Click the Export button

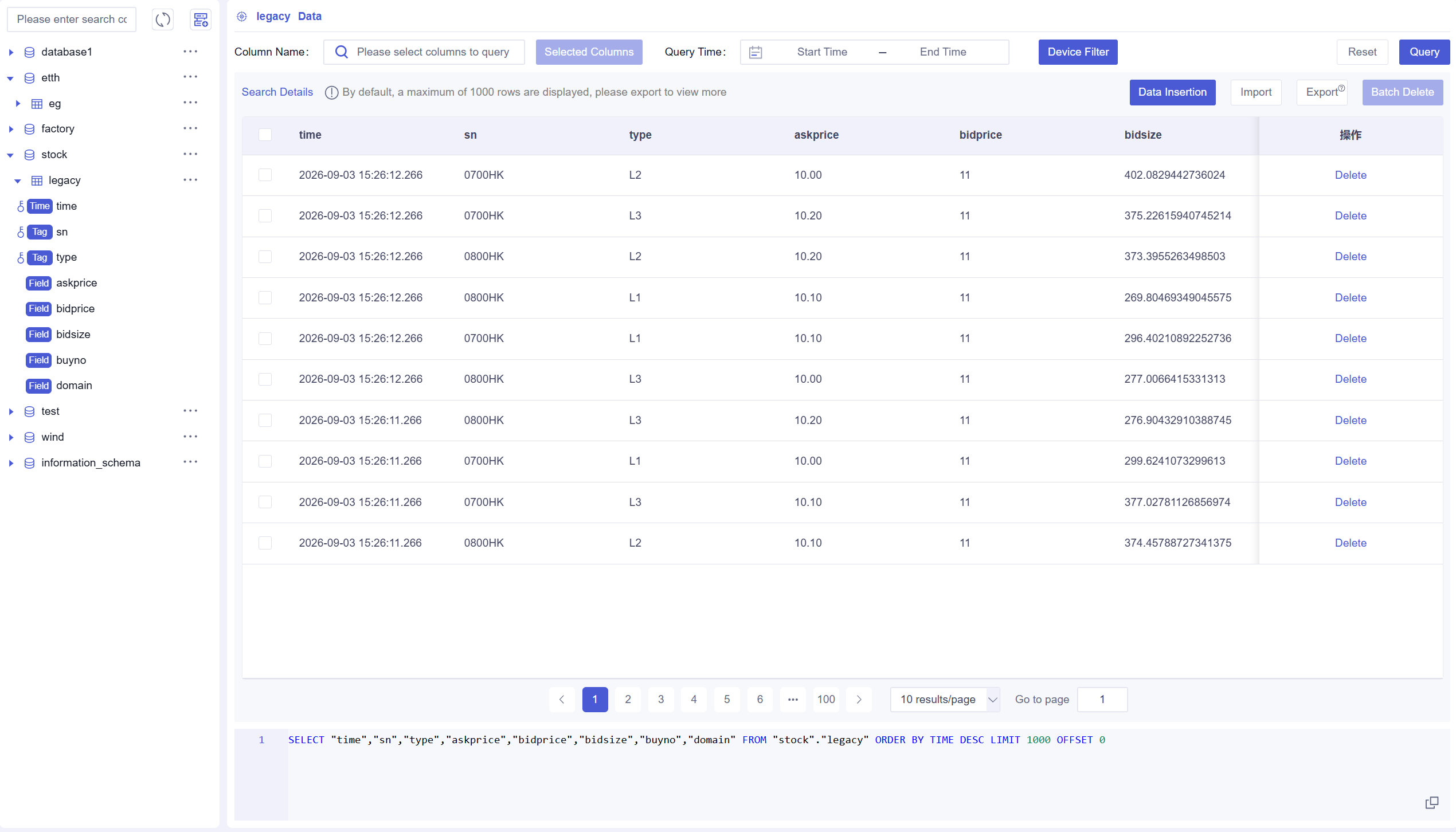click(1322, 92)
